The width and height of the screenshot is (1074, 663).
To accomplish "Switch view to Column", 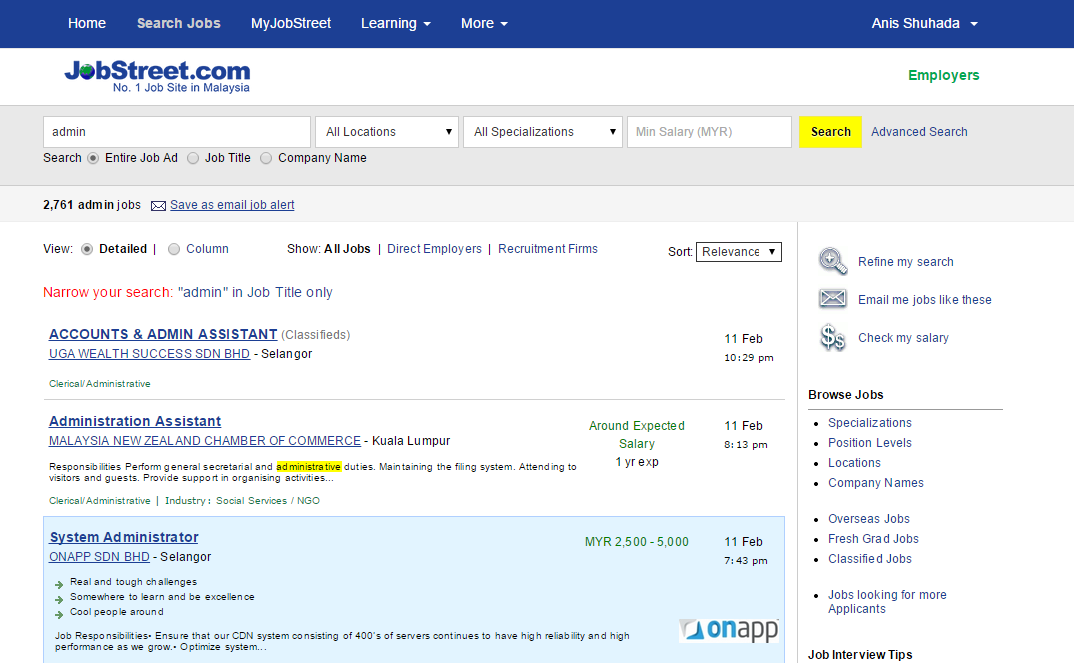I will [x=173, y=248].
